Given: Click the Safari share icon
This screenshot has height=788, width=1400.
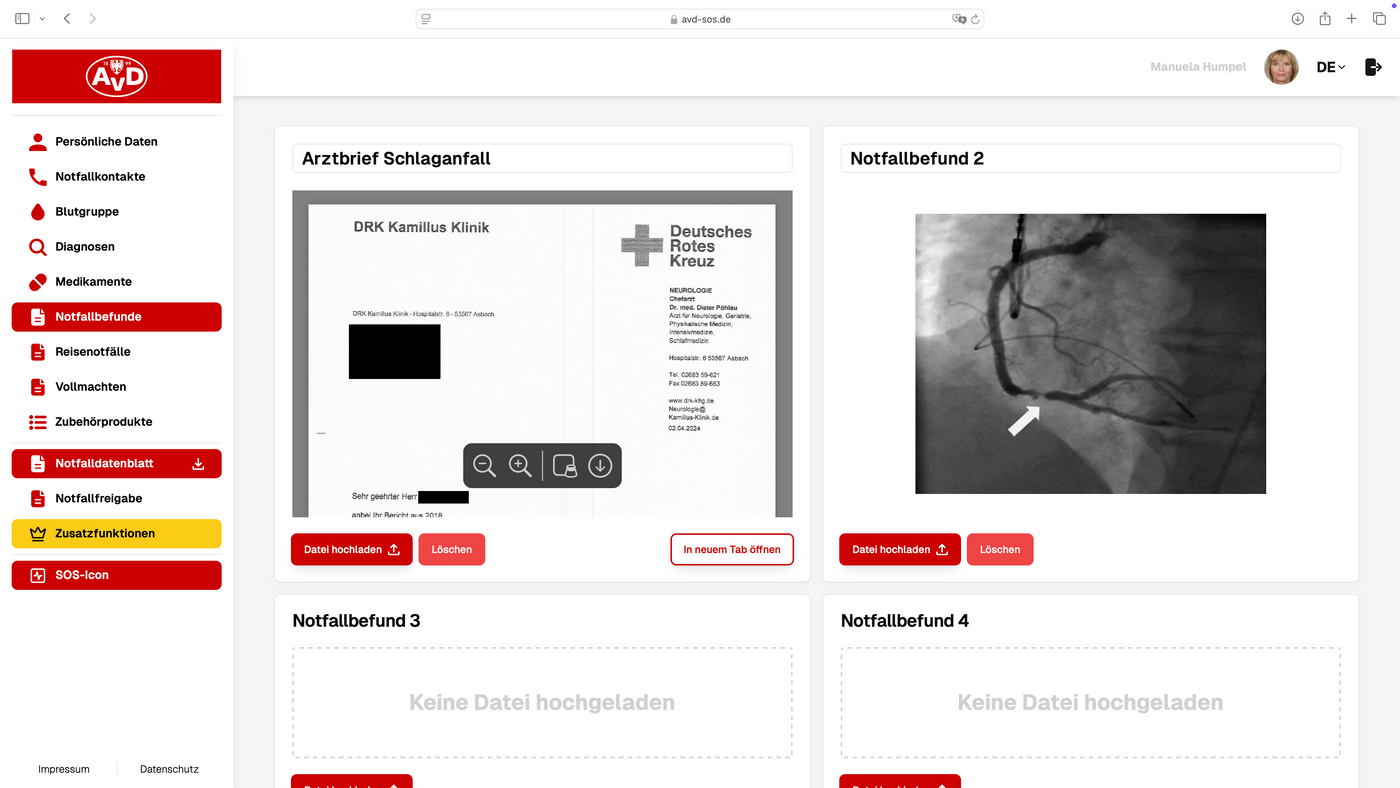Looking at the screenshot, I should [1325, 19].
